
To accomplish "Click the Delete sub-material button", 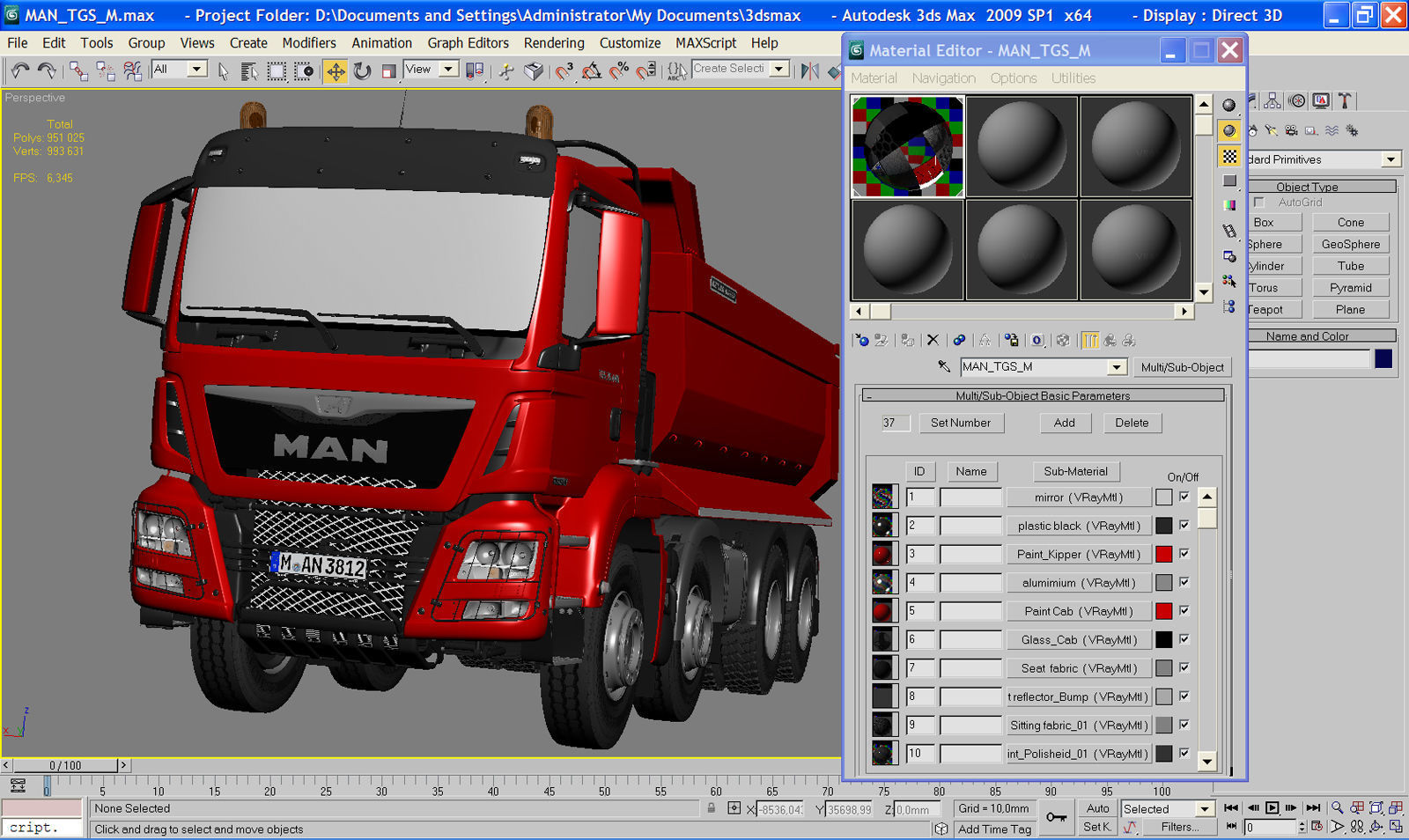I will [x=1132, y=423].
